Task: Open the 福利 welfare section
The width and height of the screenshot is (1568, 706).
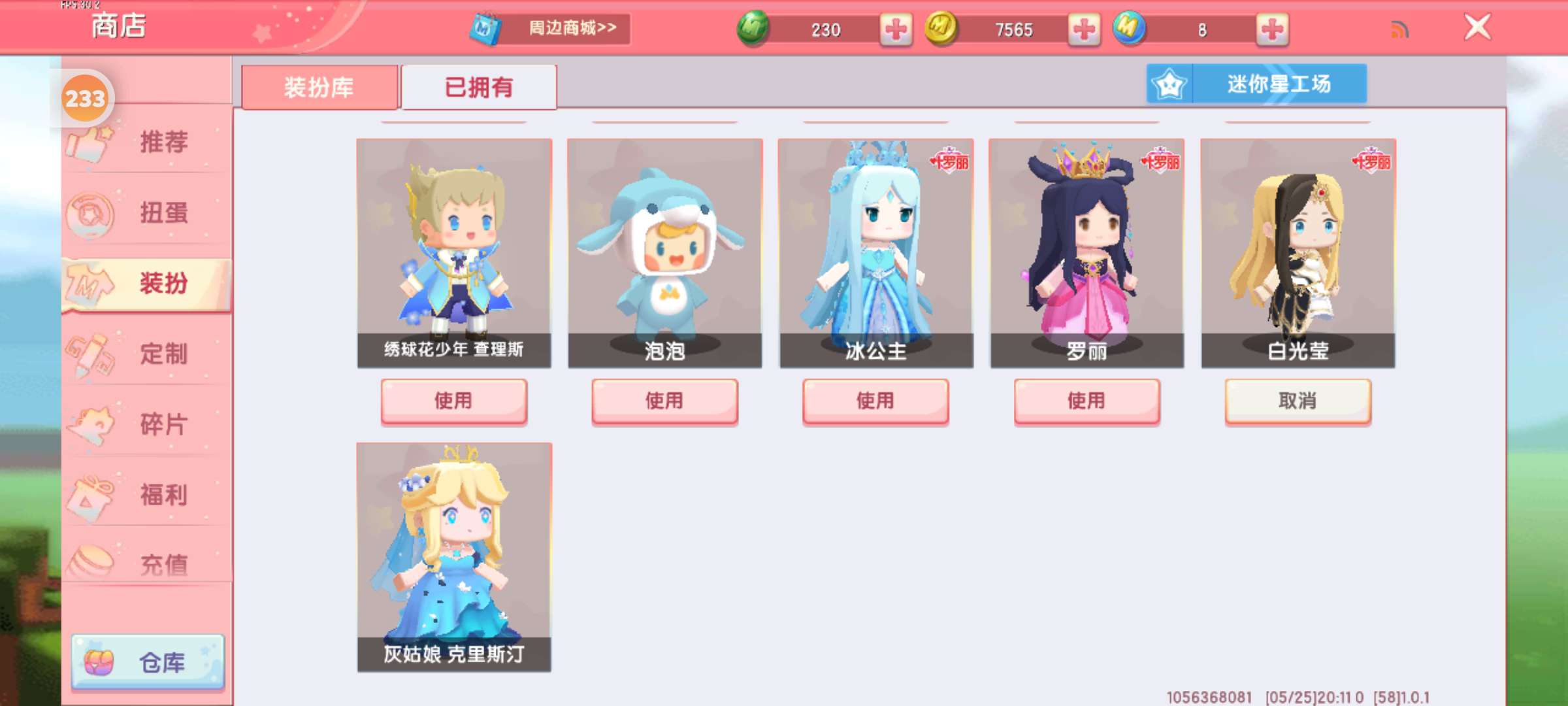Action: click(147, 495)
